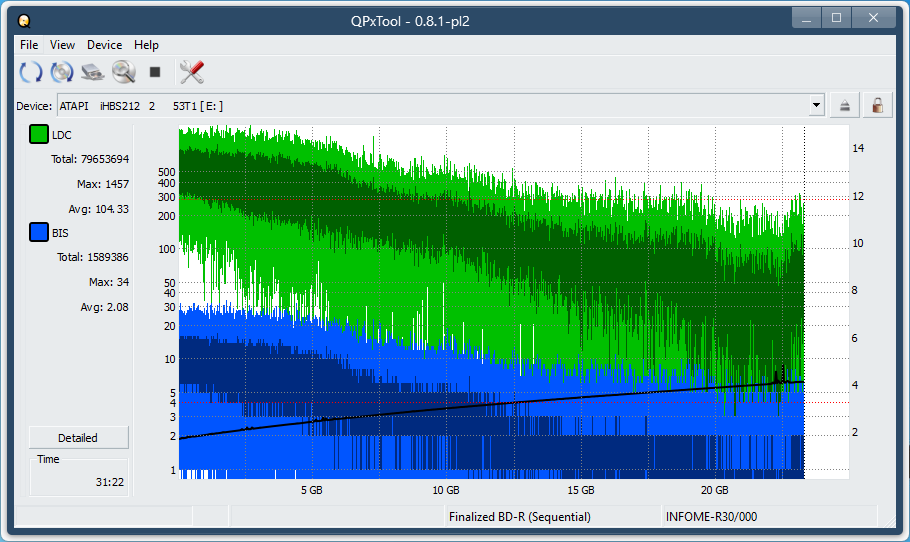Minimize the QPxTool window
910x542 pixels.
point(806,19)
